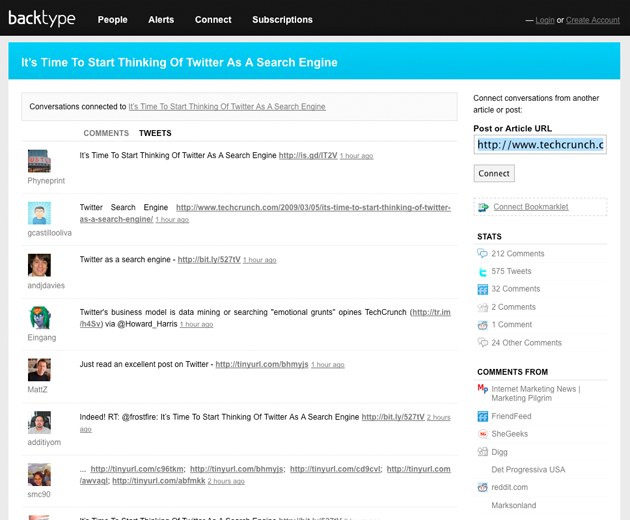Click the Connect Bookmarklet link
Screen dimensions: 630x520
(531, 207)
